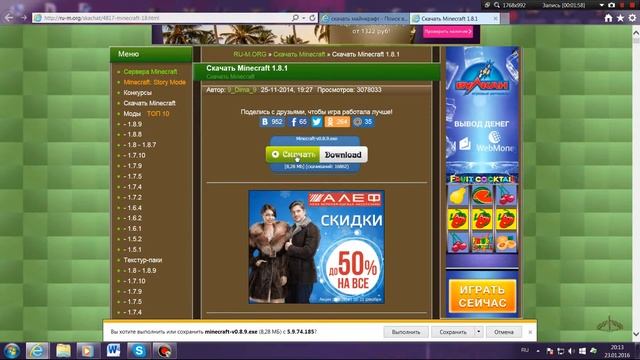Select mods version 1.8.9
The width and height of the screenshot is (640, 360).
(133, 124)
